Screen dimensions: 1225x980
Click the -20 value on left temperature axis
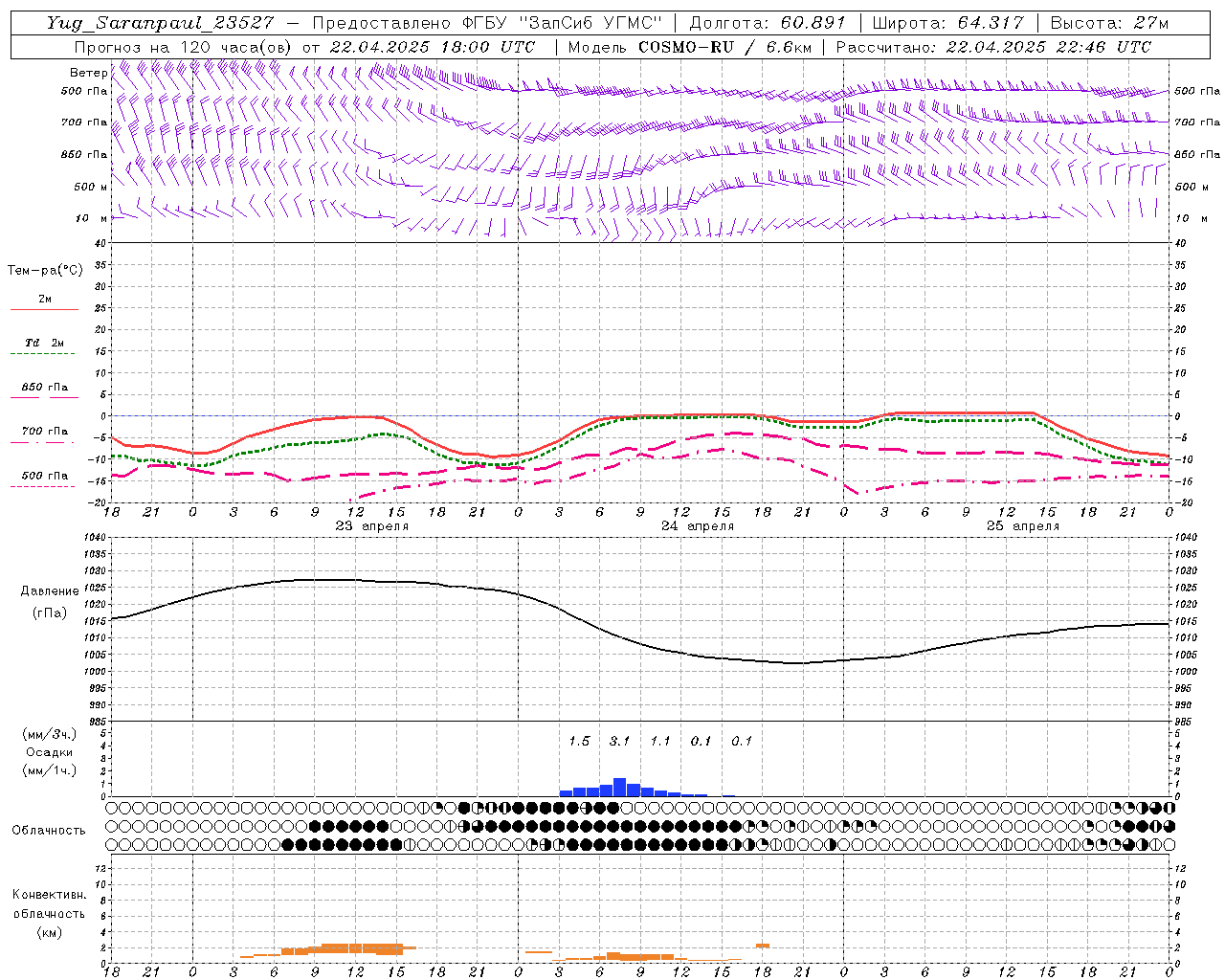pyautogui.click(x=98, y=502)
